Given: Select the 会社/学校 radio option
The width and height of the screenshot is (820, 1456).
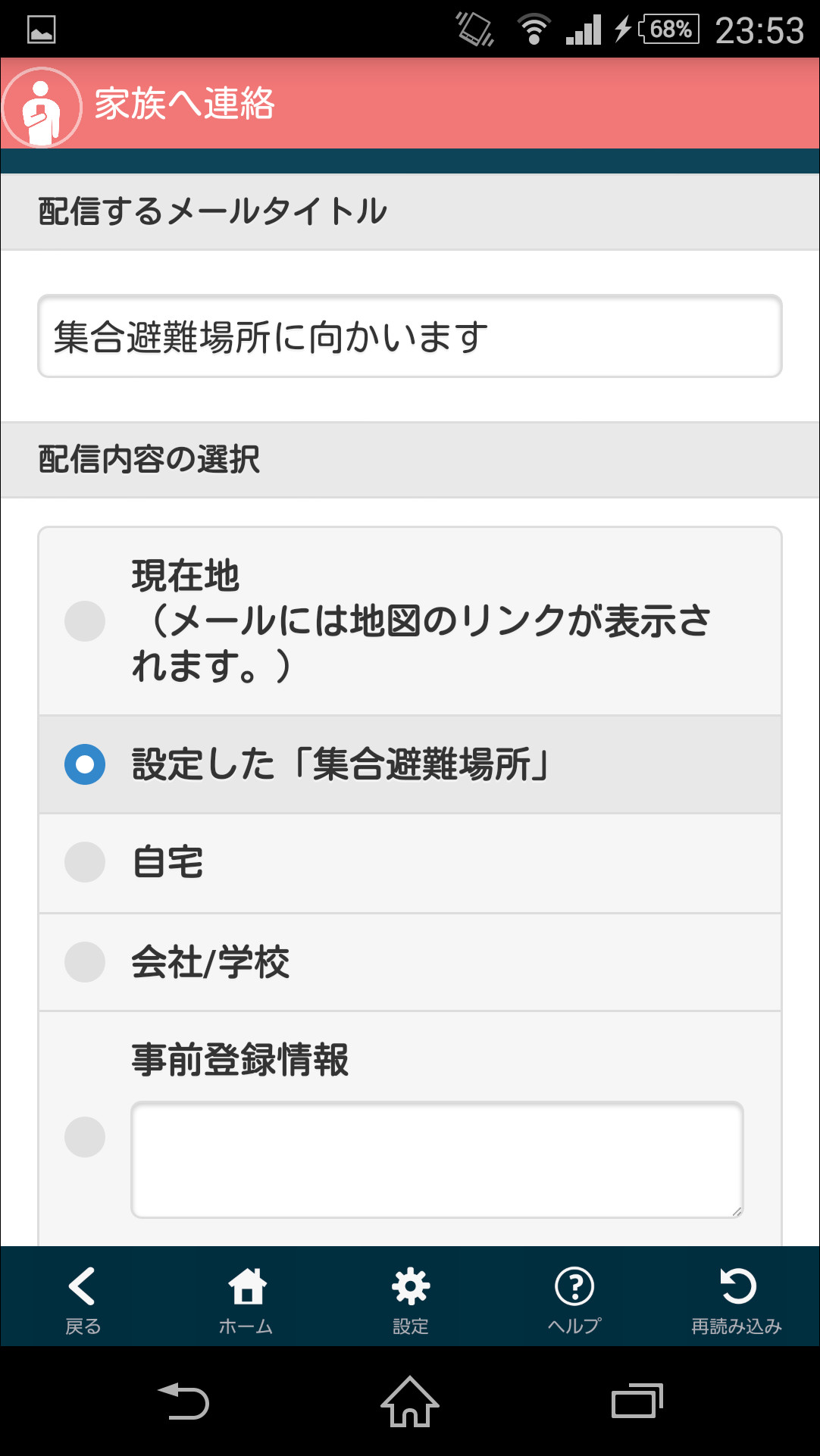Looking at the screenshot, I should click(84, 961).
